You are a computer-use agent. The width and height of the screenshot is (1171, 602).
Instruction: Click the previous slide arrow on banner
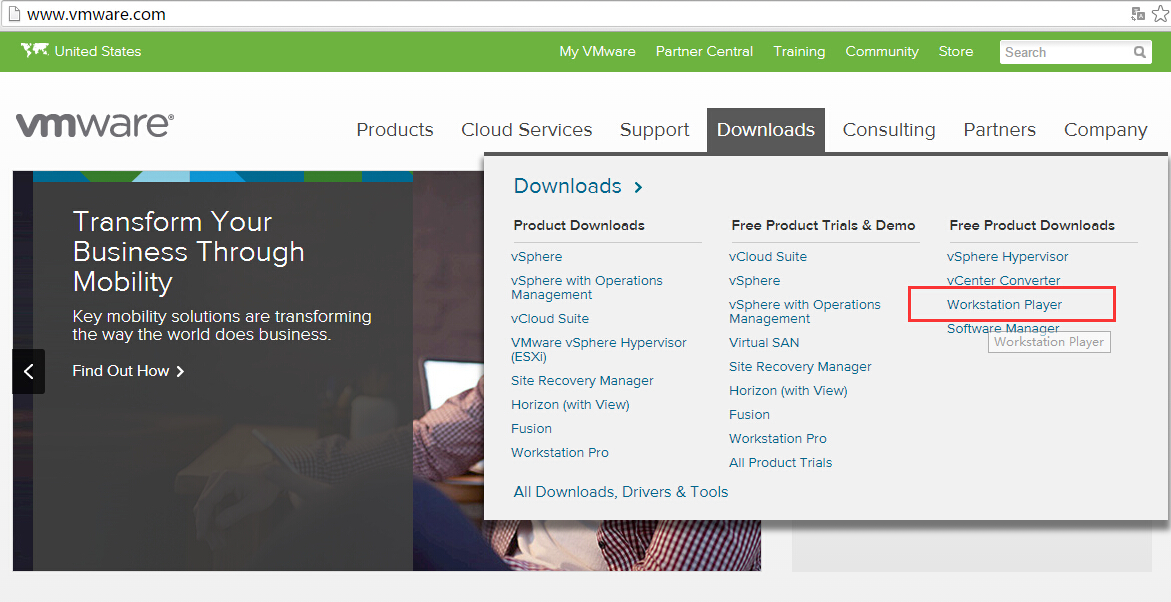(x=28, y=371)
